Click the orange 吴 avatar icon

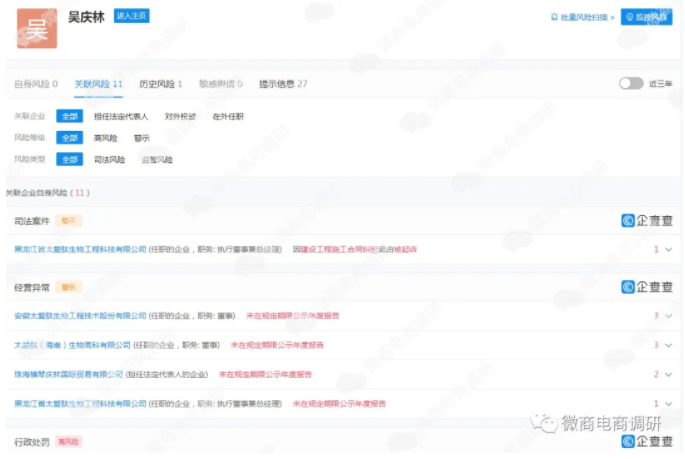(x=37, y=28)
